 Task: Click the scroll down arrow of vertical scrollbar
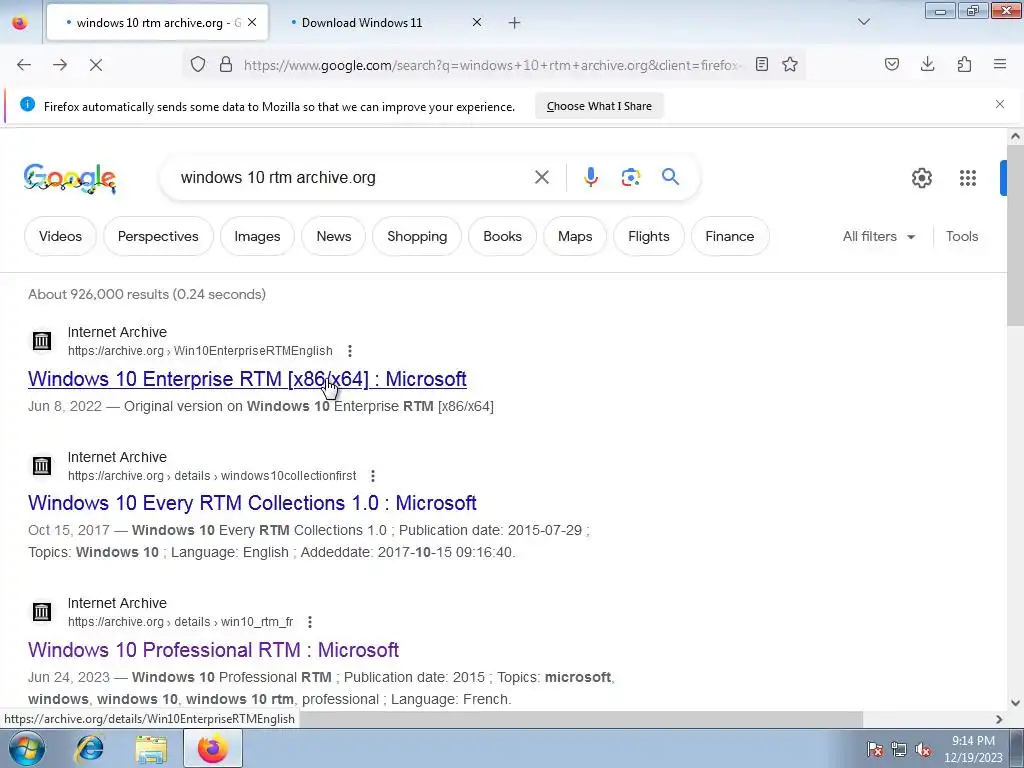click(x=1015, y=703)
